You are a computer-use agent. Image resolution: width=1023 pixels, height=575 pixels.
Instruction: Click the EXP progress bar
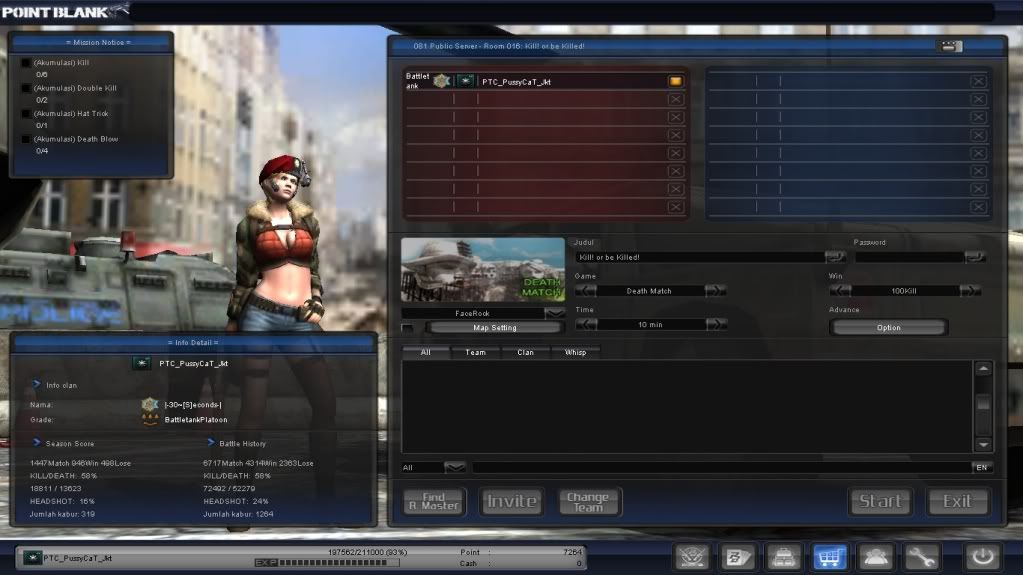327,563
